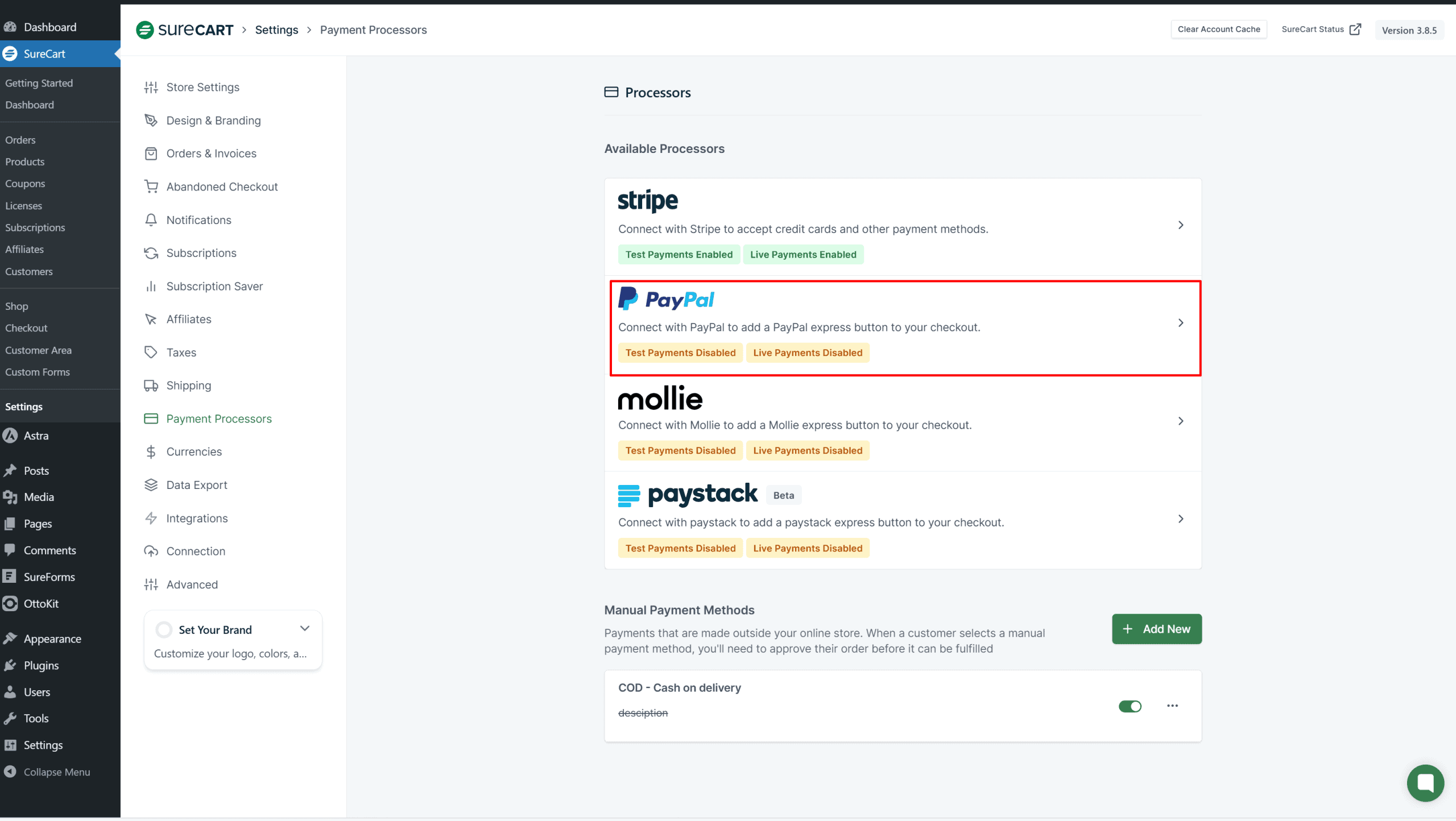Click the Currencies dollar sign icon

coord(151,452)
